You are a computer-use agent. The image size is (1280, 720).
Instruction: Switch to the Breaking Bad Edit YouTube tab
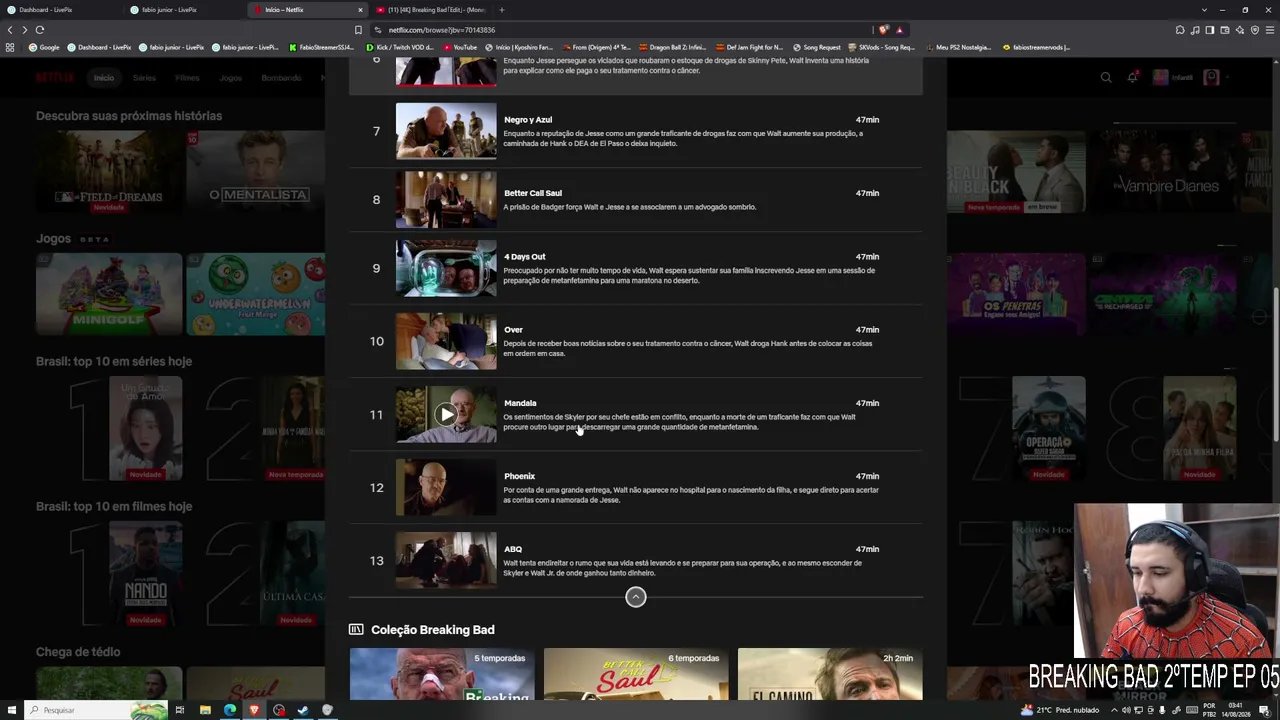(x=431, y=10)
